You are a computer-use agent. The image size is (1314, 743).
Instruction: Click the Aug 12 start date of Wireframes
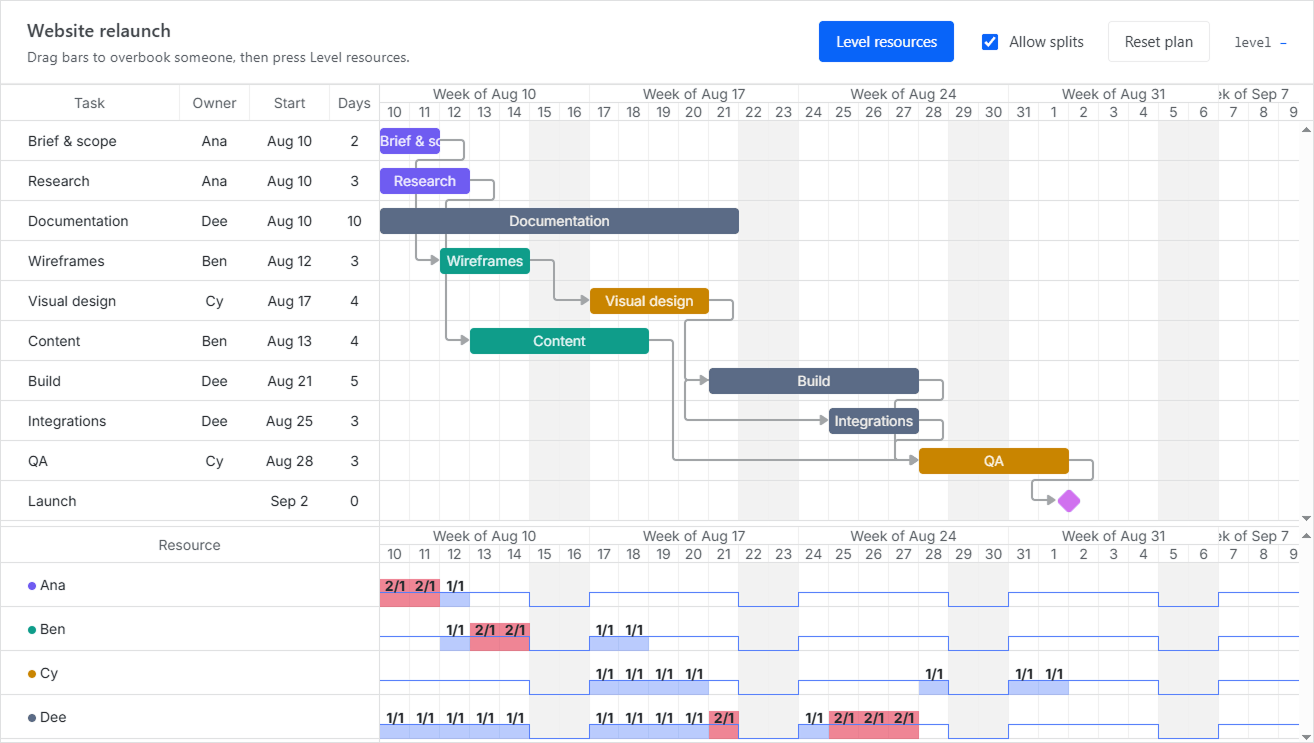pyautogui.click(x=290, y=261)
